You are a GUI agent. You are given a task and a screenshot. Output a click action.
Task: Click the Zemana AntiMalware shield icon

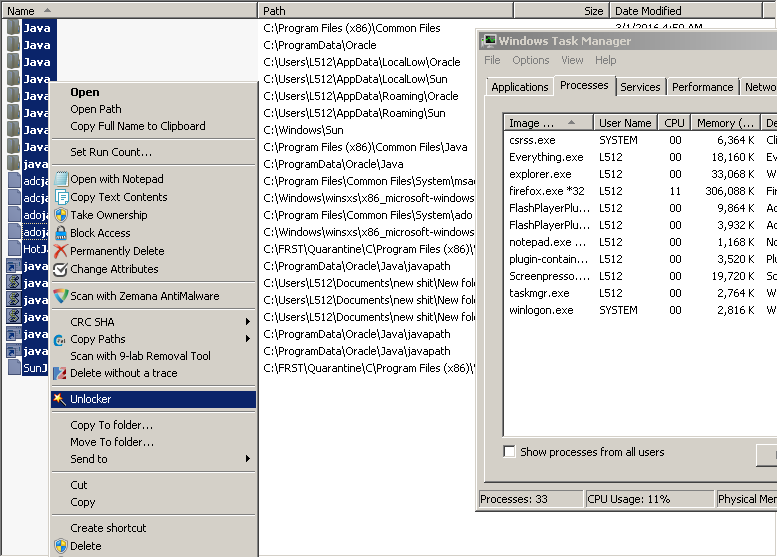[60, 296]
